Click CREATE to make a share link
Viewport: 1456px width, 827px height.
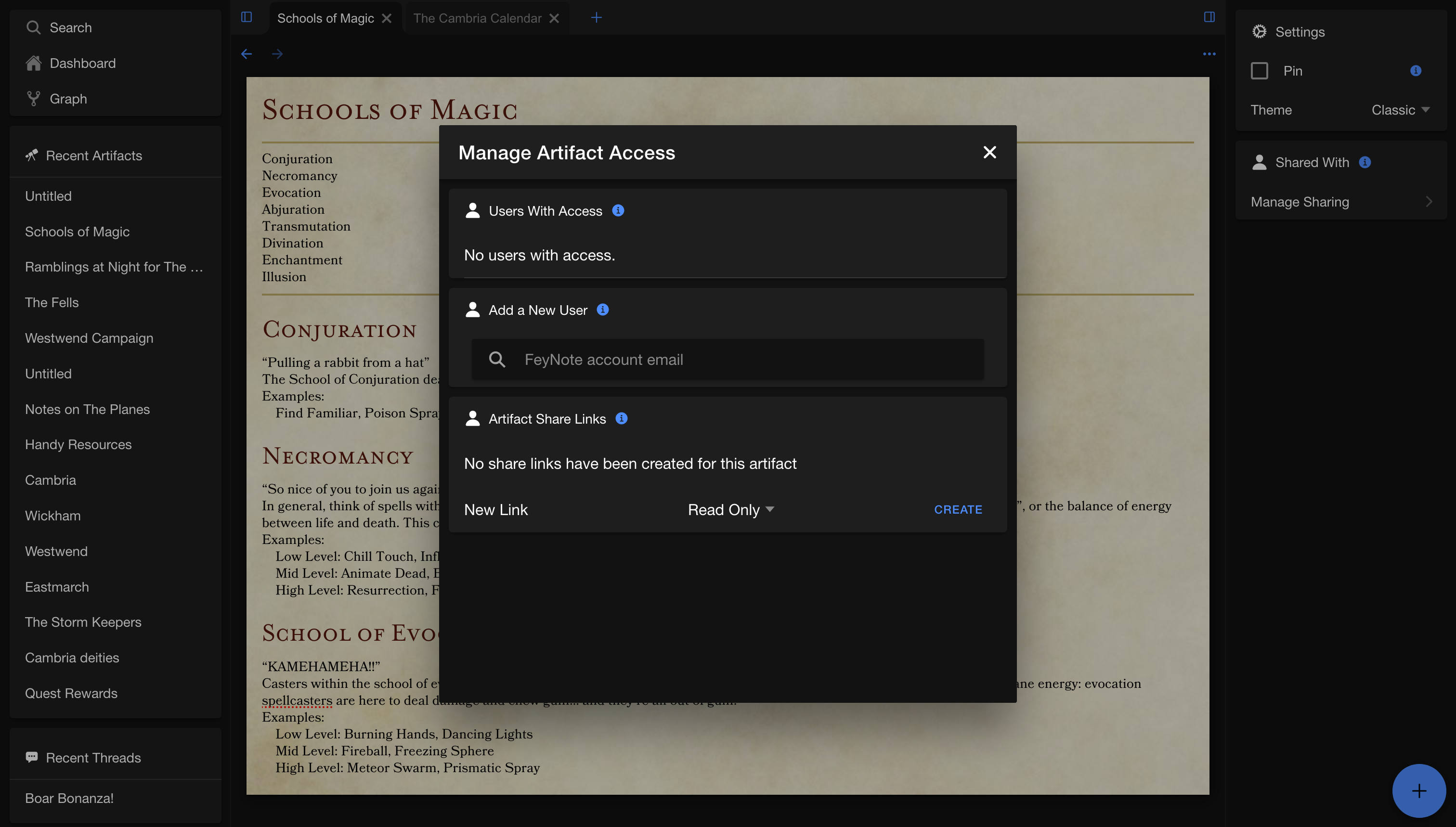pos(958,509)
